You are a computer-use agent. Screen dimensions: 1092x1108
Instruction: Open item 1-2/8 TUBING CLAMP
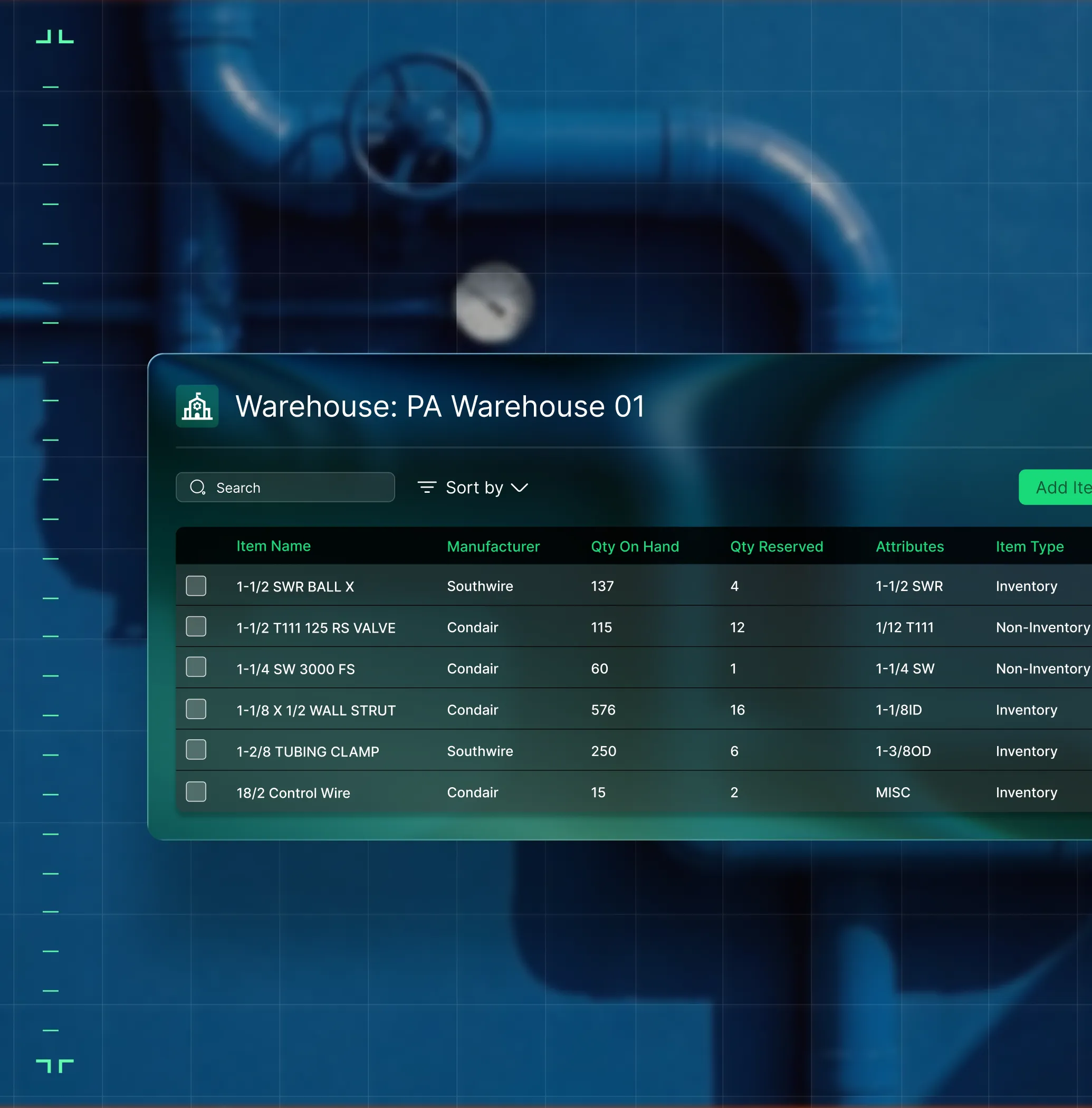[x=308, y=752]
